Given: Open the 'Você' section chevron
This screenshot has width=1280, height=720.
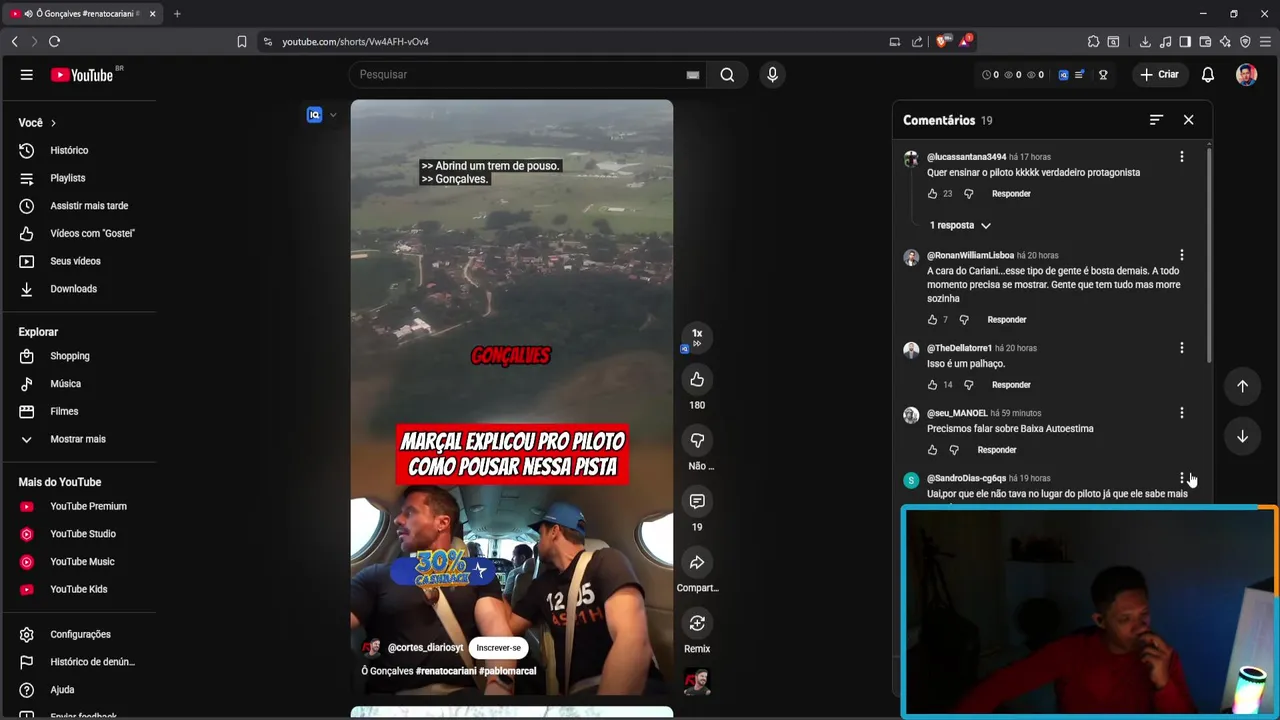Looking at the screenshot, I should pyautogui.click(x=53, y=123).
